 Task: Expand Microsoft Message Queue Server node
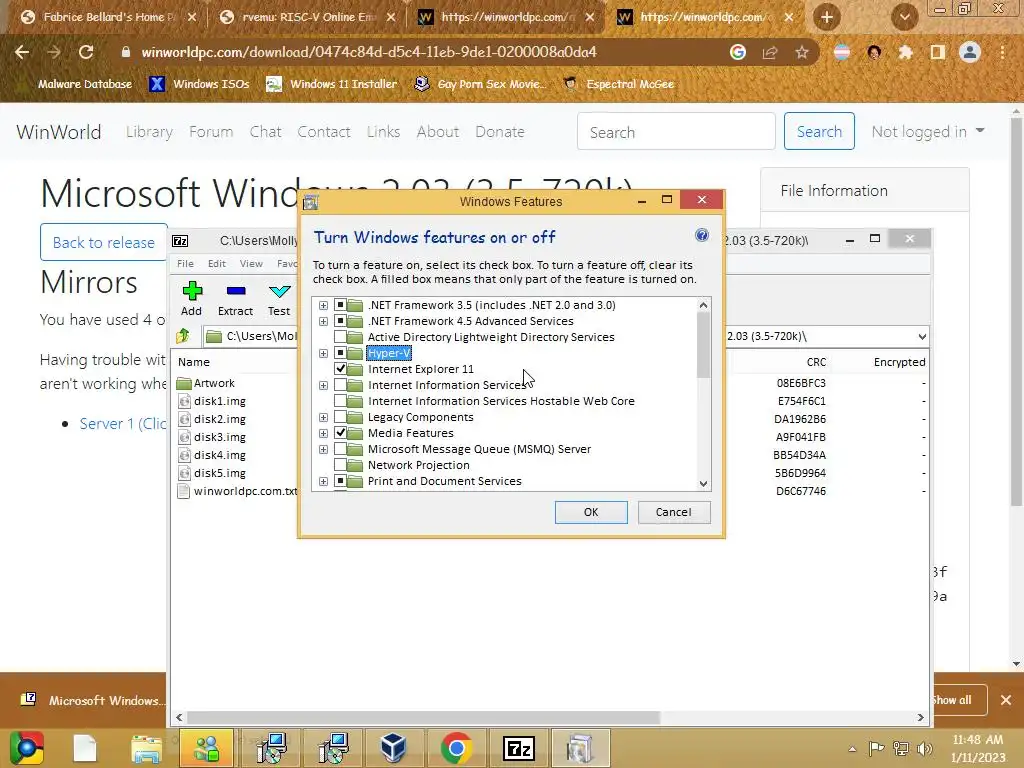pos(323,449)
